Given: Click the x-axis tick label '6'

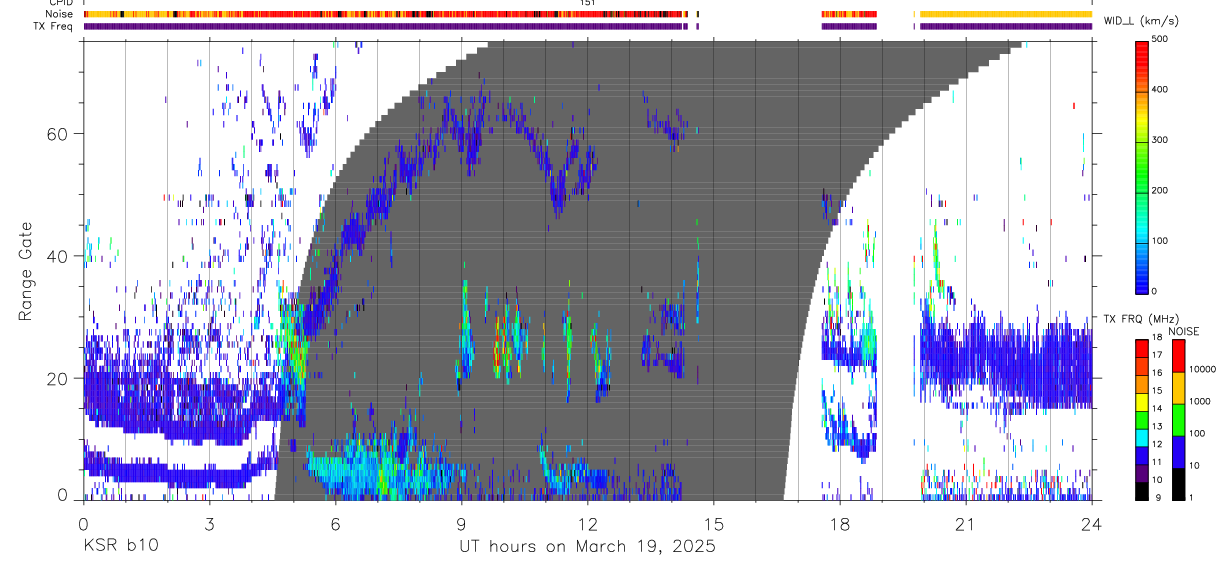Looking at the screenshot, I should pos(335,525).
